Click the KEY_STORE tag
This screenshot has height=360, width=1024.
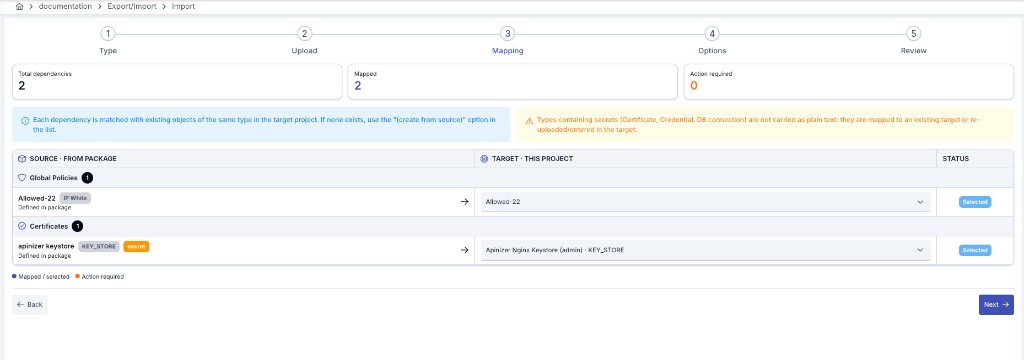(x=99, y=246)
